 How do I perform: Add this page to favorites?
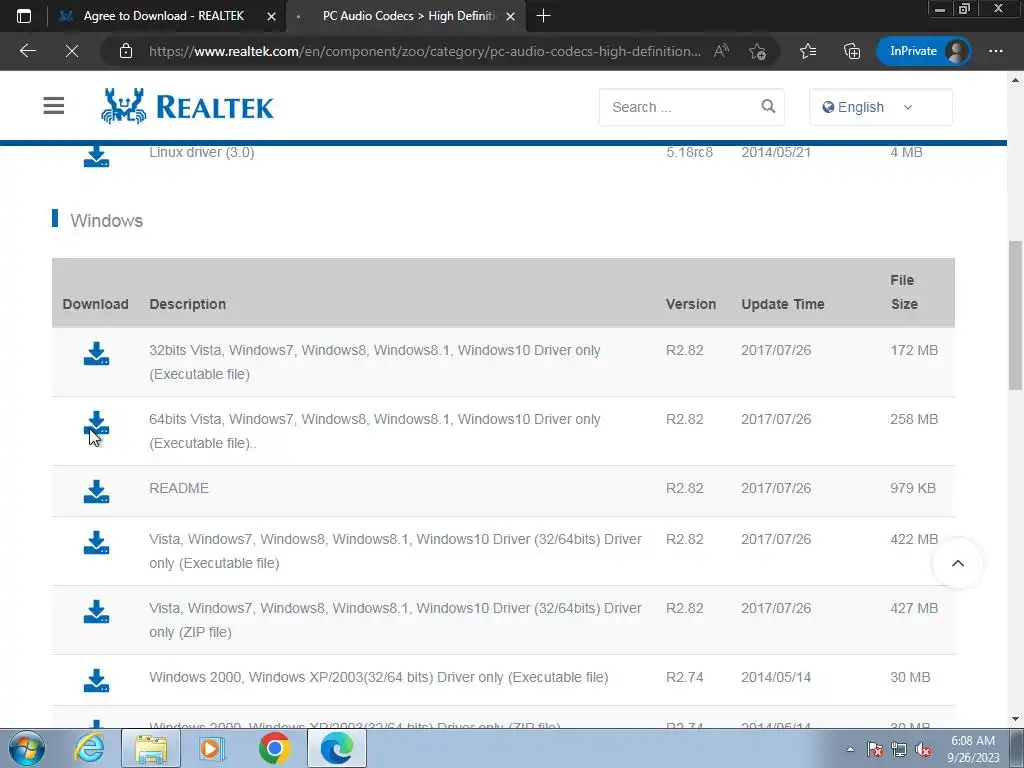[x=758, y=51]
